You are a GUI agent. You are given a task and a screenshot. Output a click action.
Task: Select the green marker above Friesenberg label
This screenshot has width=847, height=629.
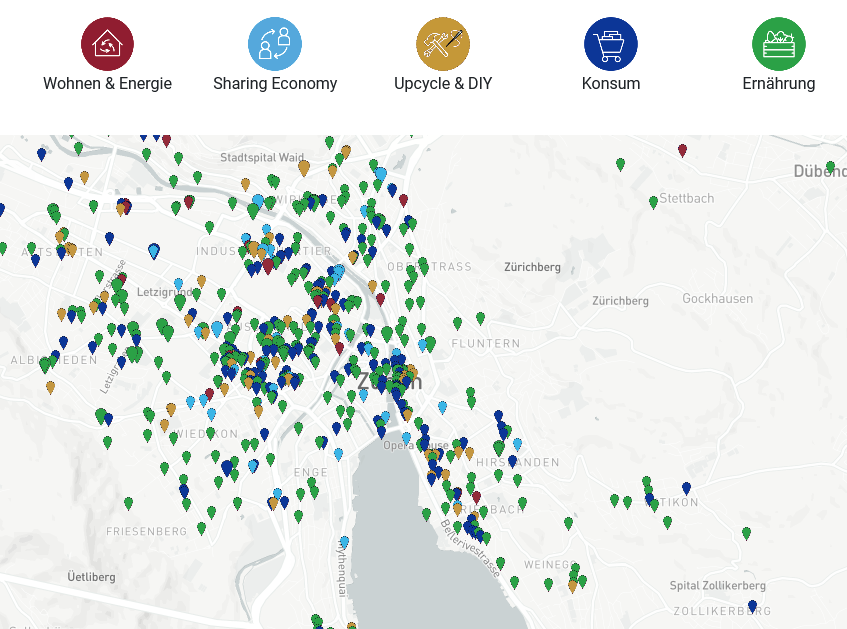click(128, 503)
